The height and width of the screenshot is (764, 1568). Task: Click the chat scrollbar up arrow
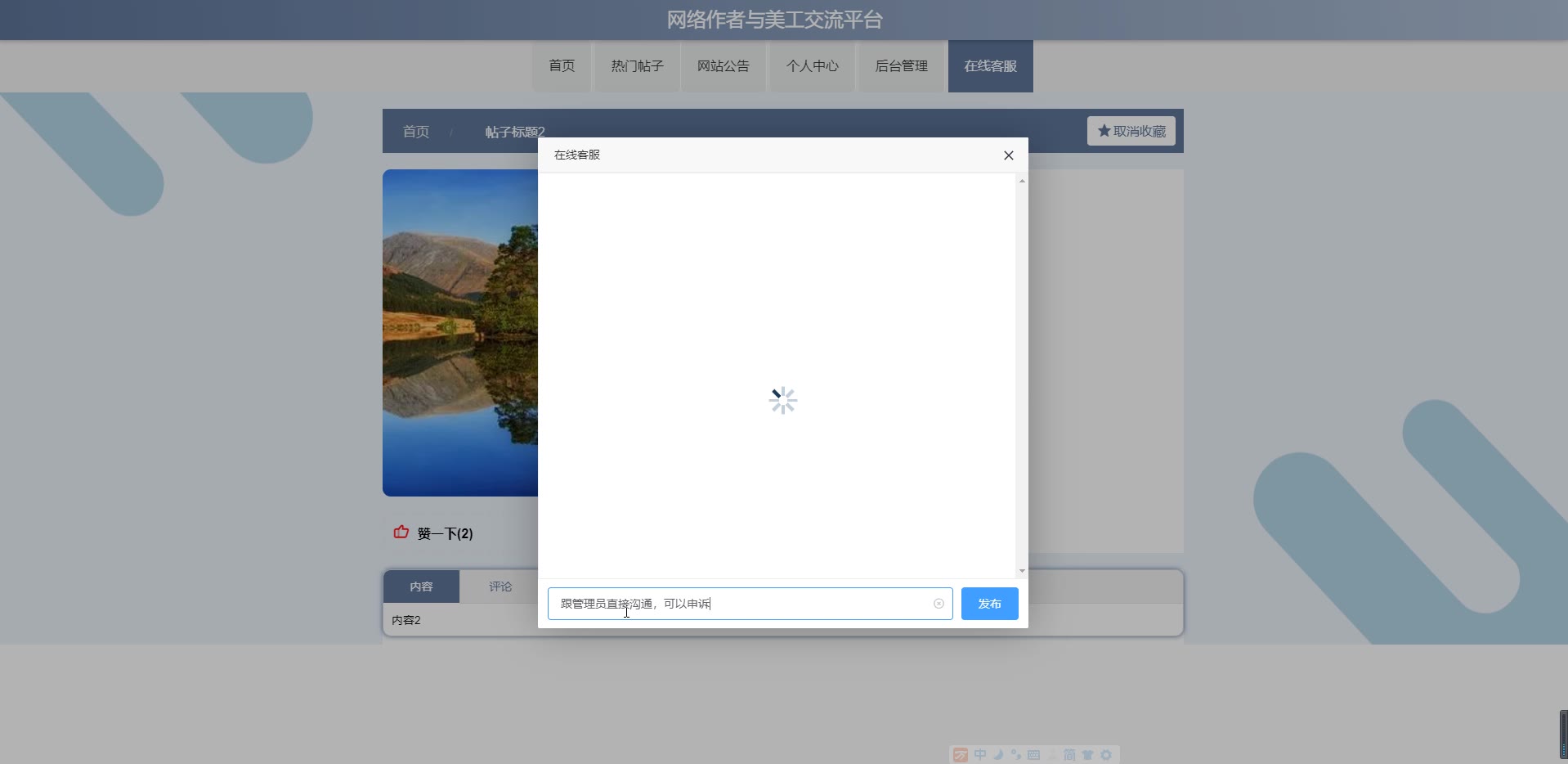[x=1022, y=181]
